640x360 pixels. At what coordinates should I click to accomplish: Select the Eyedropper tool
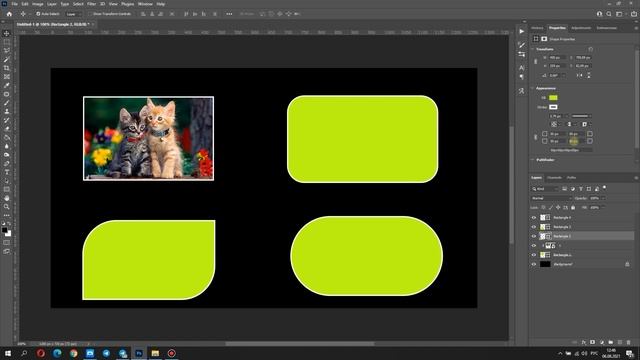click(7, 85)
